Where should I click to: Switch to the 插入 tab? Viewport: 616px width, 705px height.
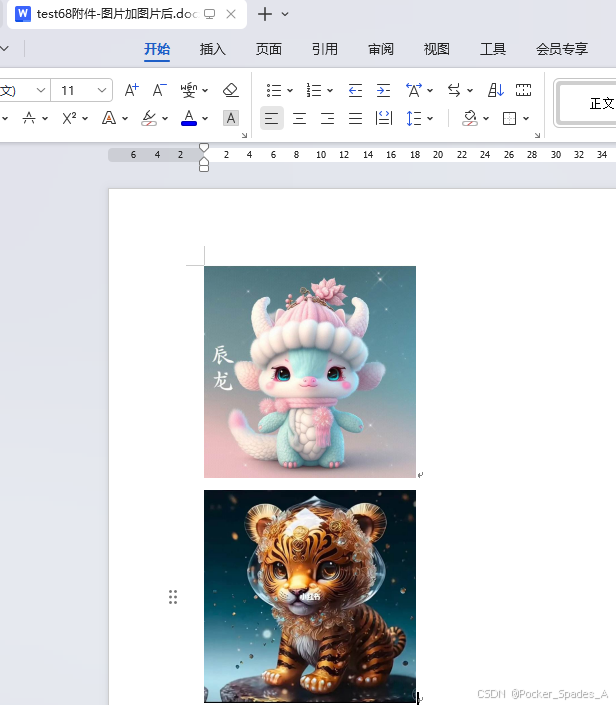point(213,49)
